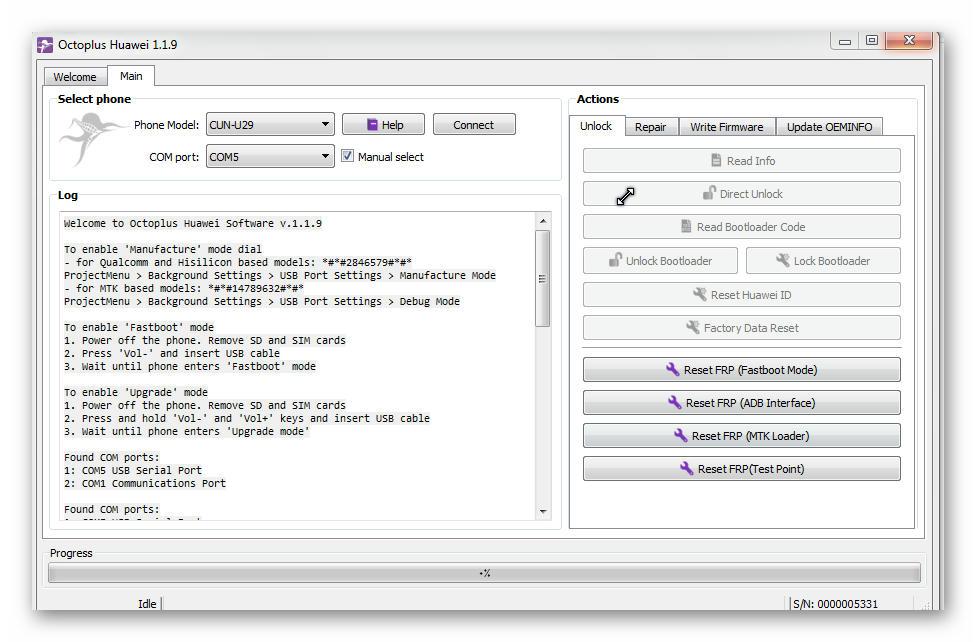The width and height of the screenshot is (976, 642).
Task: Switch to the Repair tab
Action: point(651,127)
